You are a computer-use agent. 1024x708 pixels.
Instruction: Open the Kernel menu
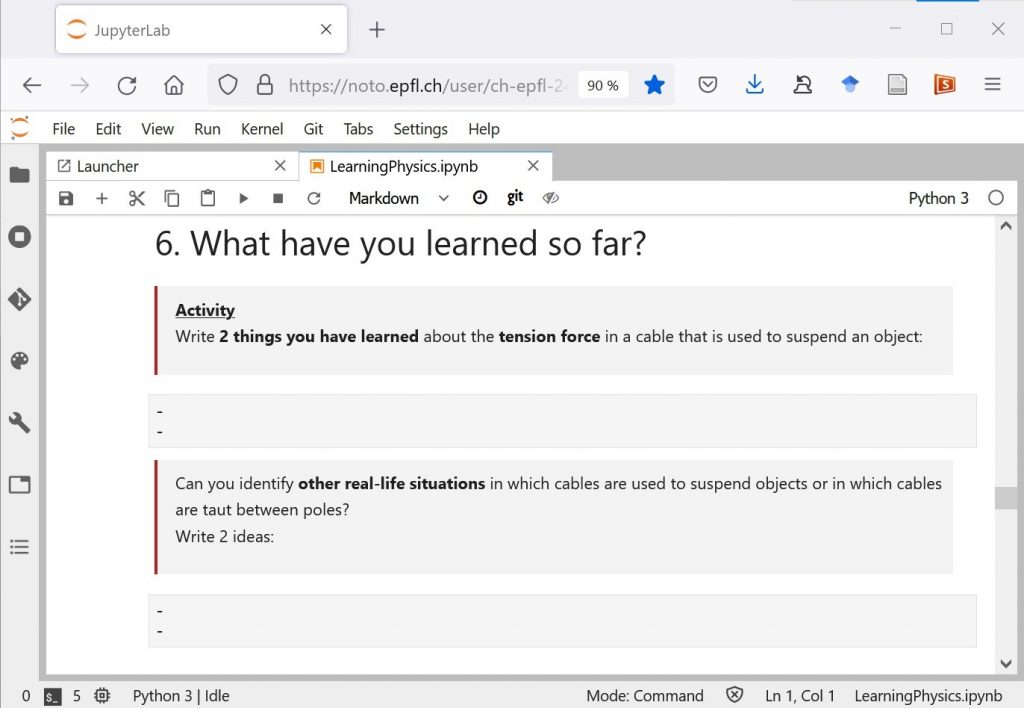coord(261,129)
